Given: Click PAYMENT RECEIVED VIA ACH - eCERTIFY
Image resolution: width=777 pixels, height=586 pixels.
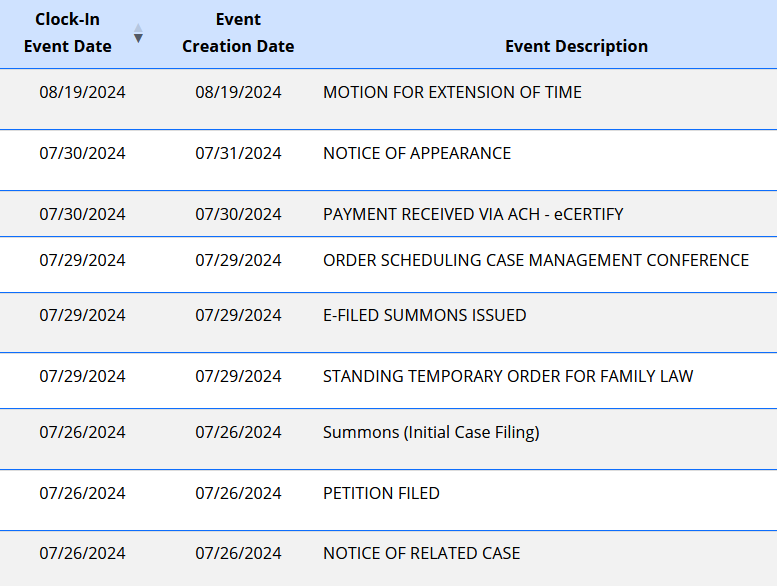Looking at the screenshot, I should pyautogui.click(x=473, y=214).
